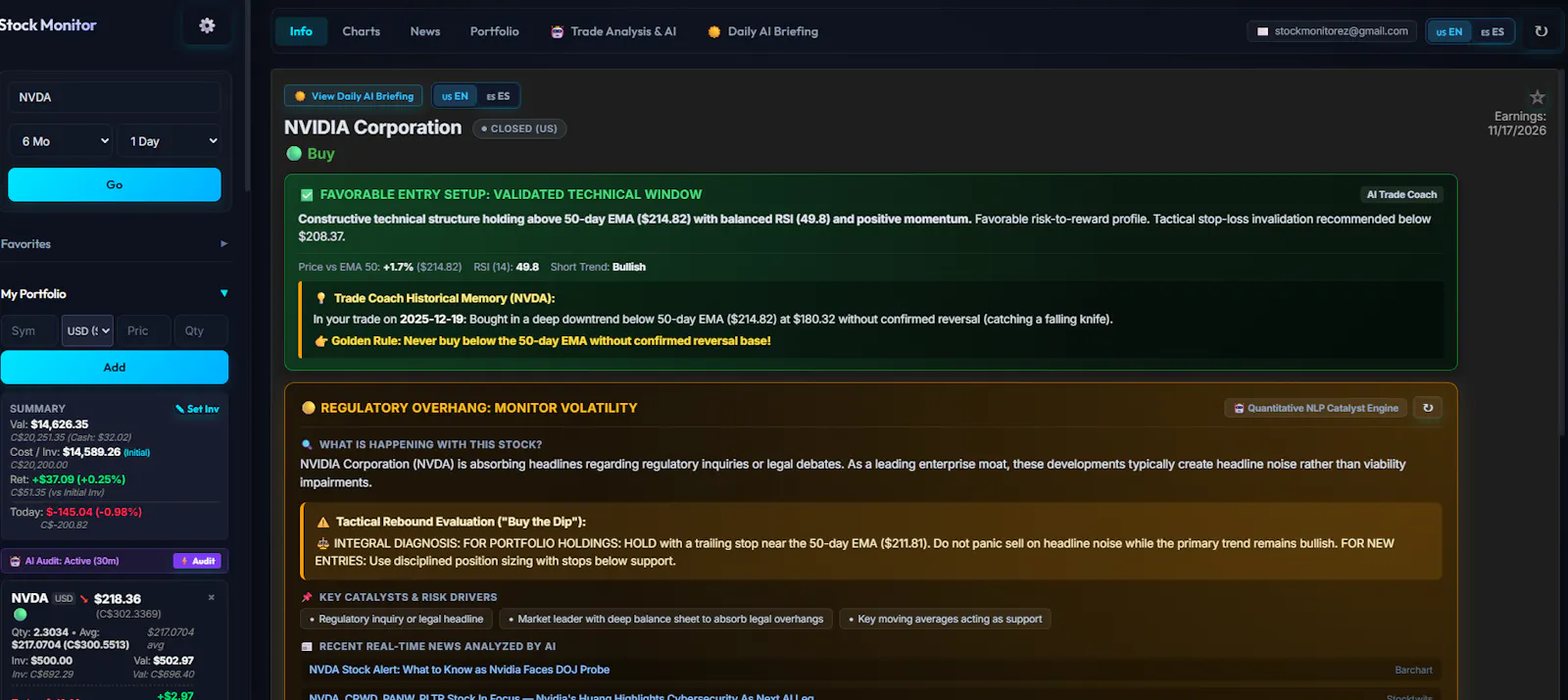Click the NVDA downtrend arrow icon
The image size is (1568, 700).
(84, 598)
